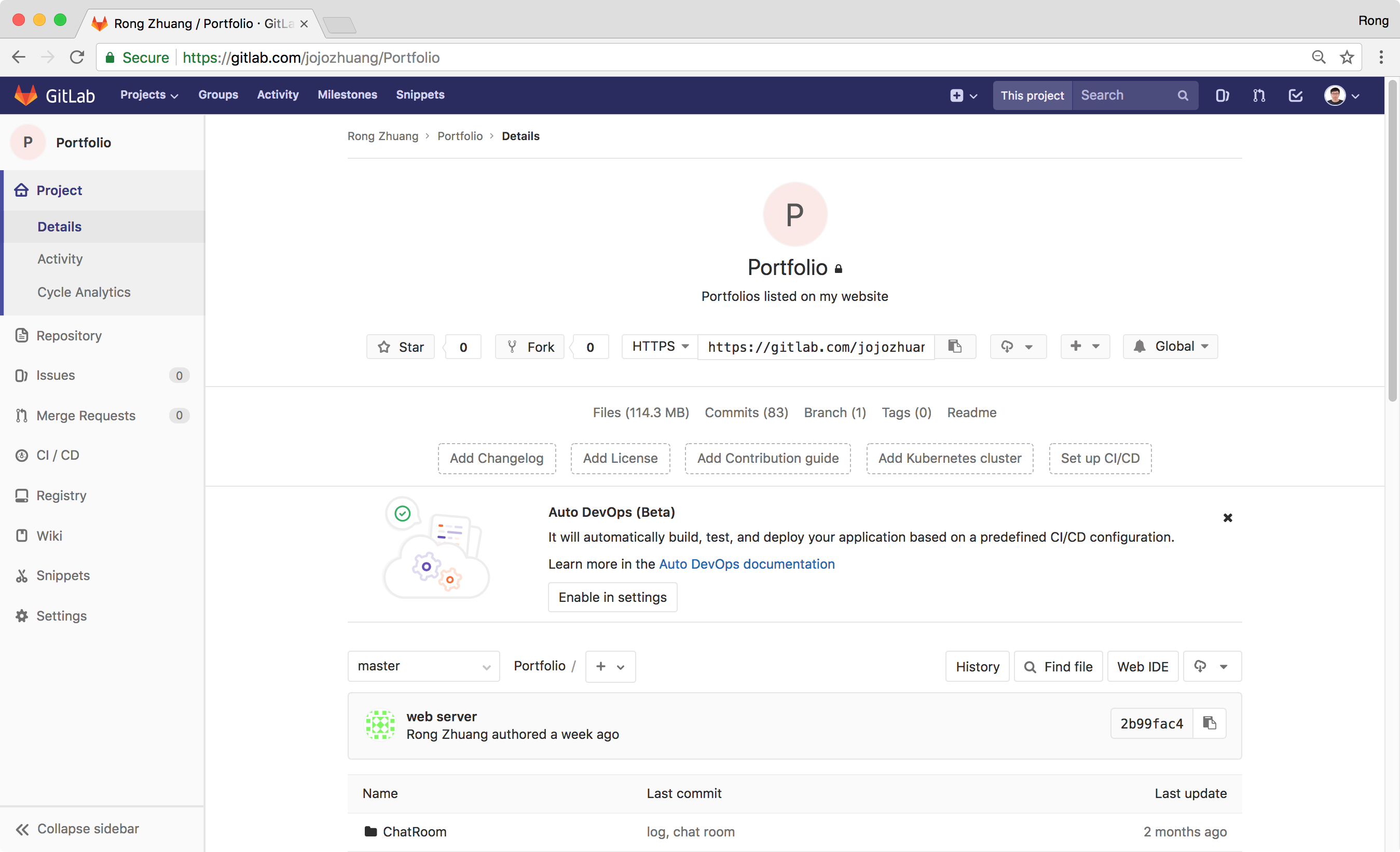
Task: Open Registry in the sidebar
Action: tap(61, 496)
